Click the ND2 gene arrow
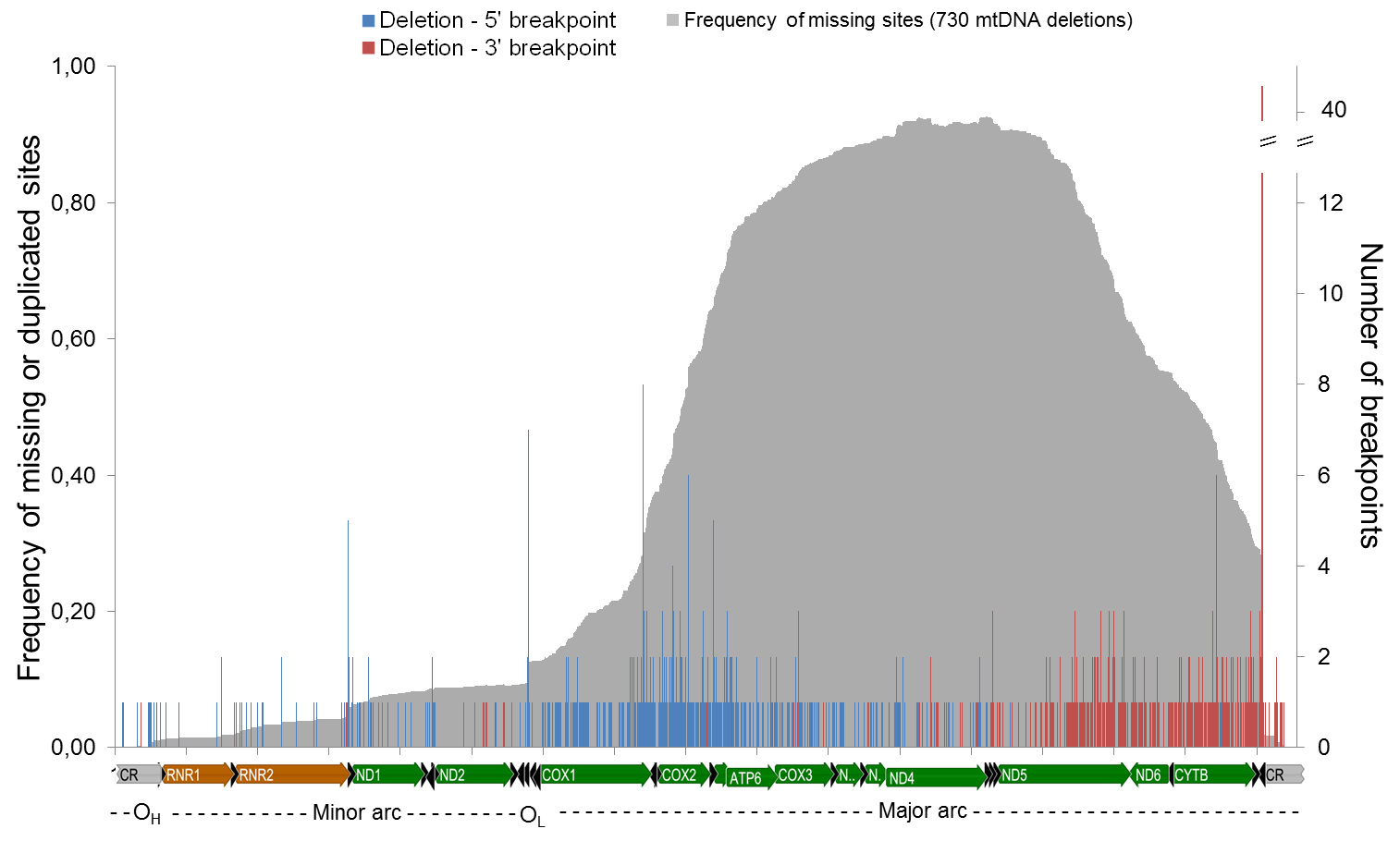Image resolution: width=1400 pixels, height=841 pixels. coord(473,774)
